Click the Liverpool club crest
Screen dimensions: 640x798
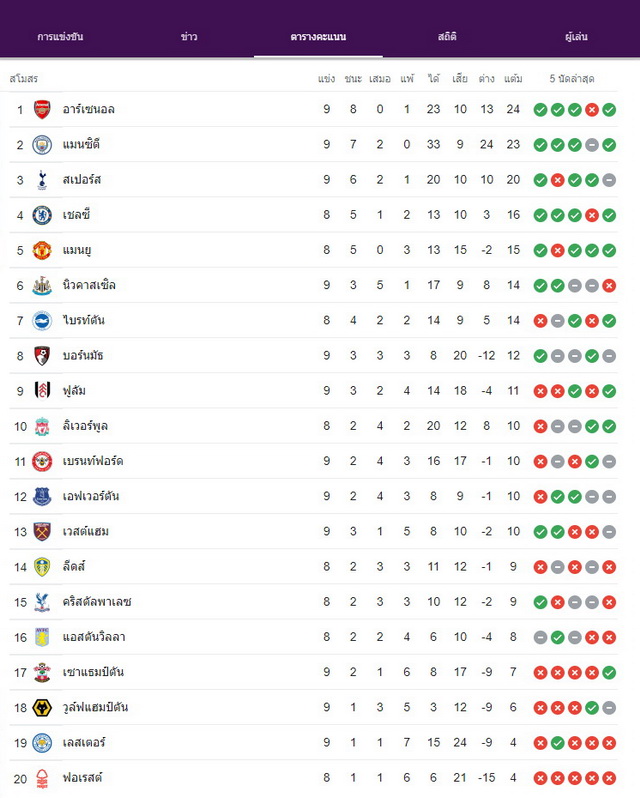coord(42,426)
